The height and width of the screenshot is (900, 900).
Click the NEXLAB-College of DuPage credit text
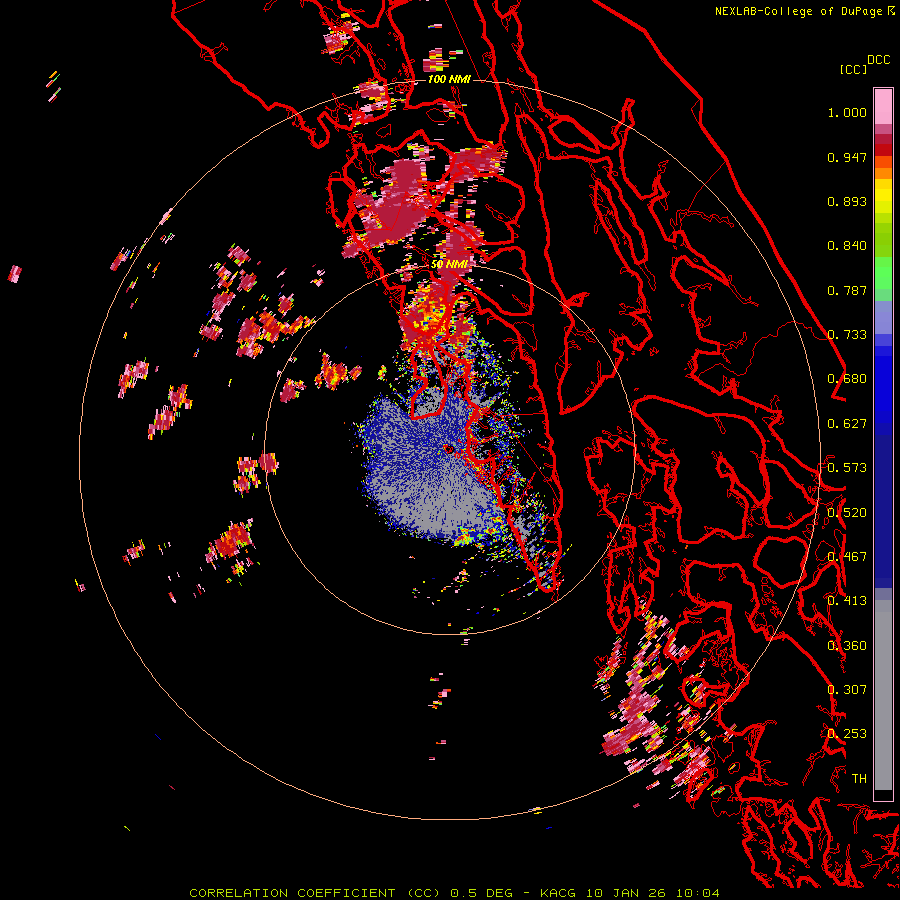coord(805,11)
